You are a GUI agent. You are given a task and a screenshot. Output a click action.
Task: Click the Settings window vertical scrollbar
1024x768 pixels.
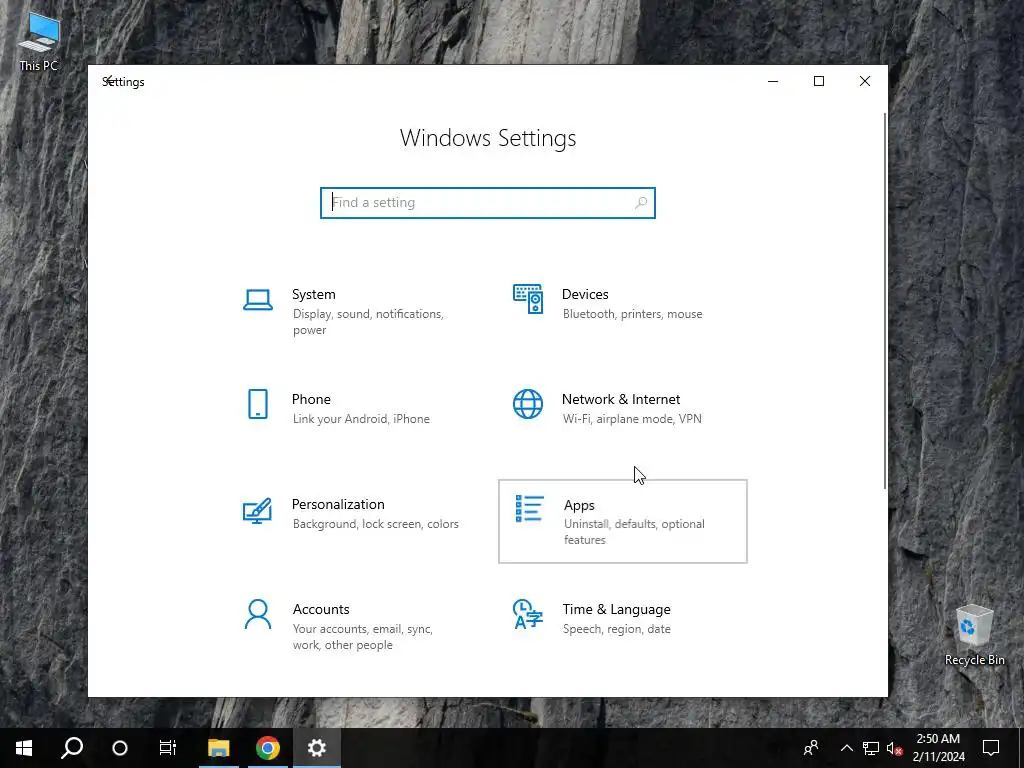point(885,300)
